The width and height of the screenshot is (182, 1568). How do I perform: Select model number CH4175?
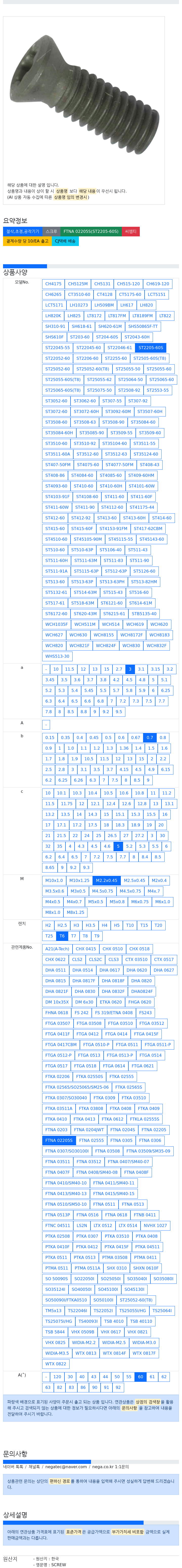pos(53,284)
